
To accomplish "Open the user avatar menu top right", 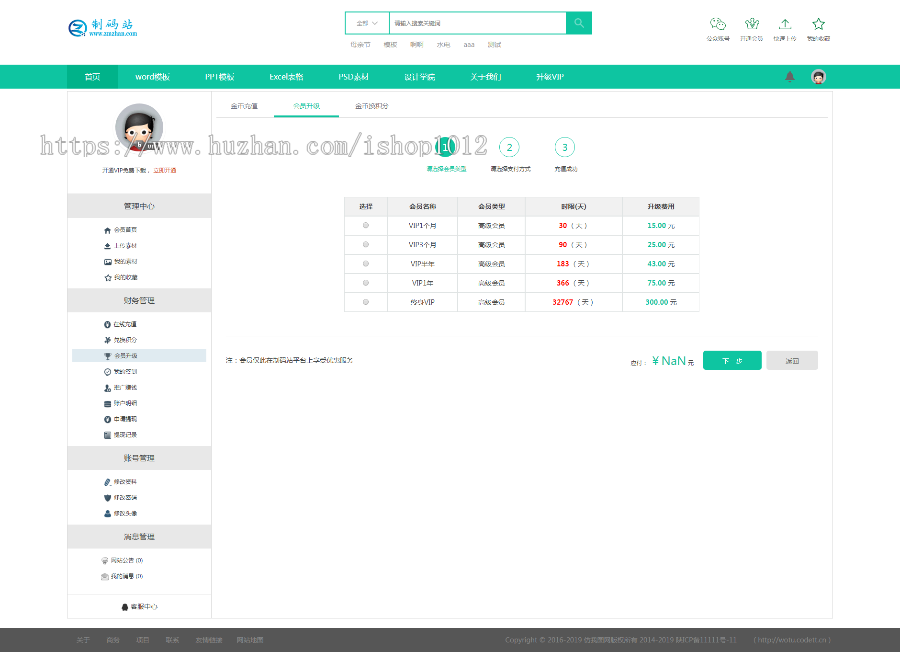I will tap(818, 76).
